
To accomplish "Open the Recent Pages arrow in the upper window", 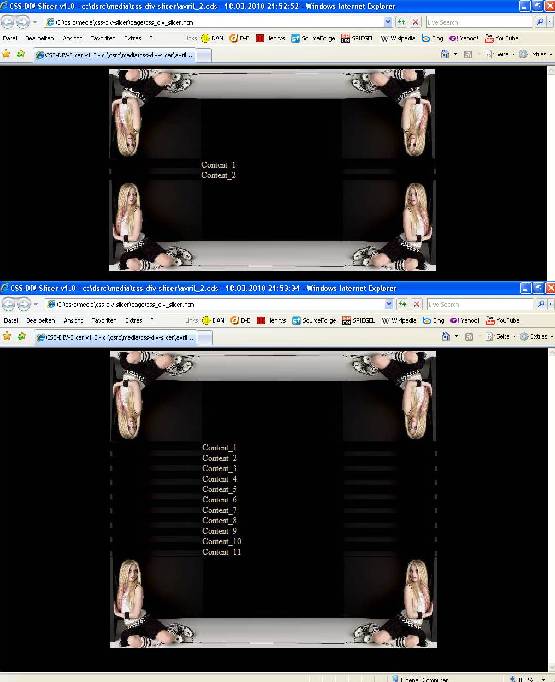I will [35, 22].
